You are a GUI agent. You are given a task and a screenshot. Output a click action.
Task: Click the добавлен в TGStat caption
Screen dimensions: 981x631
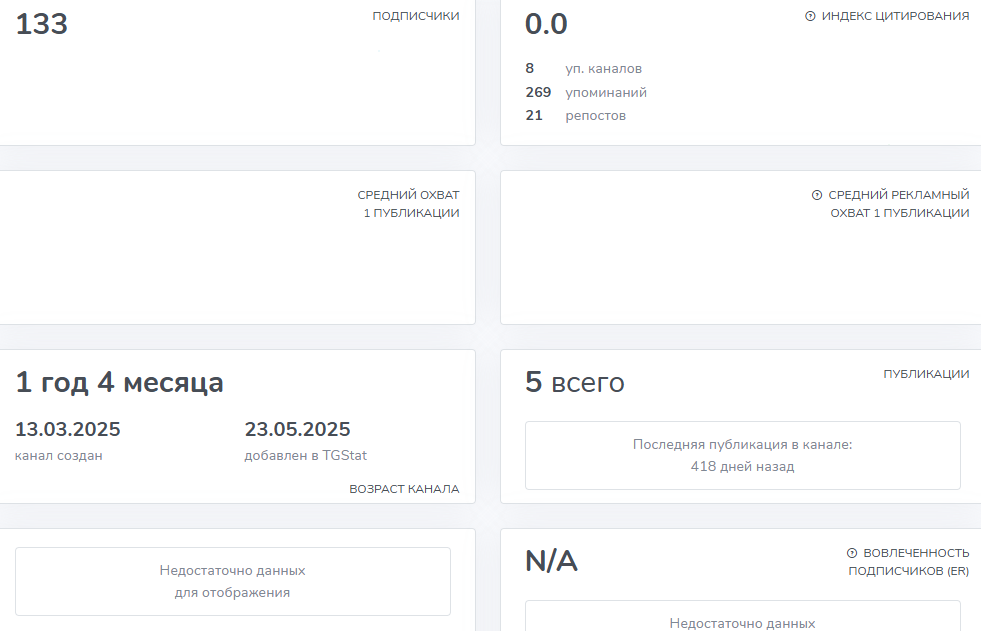coord(306,455)
